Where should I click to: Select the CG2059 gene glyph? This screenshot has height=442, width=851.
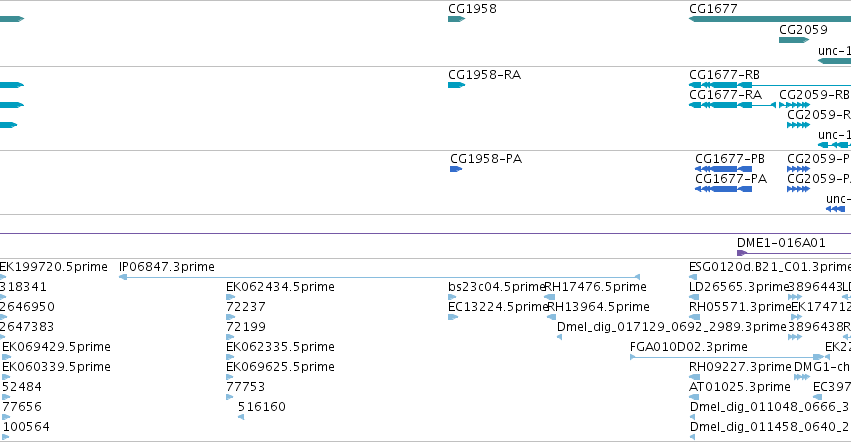pyautogui.click(x=793, y=40)
